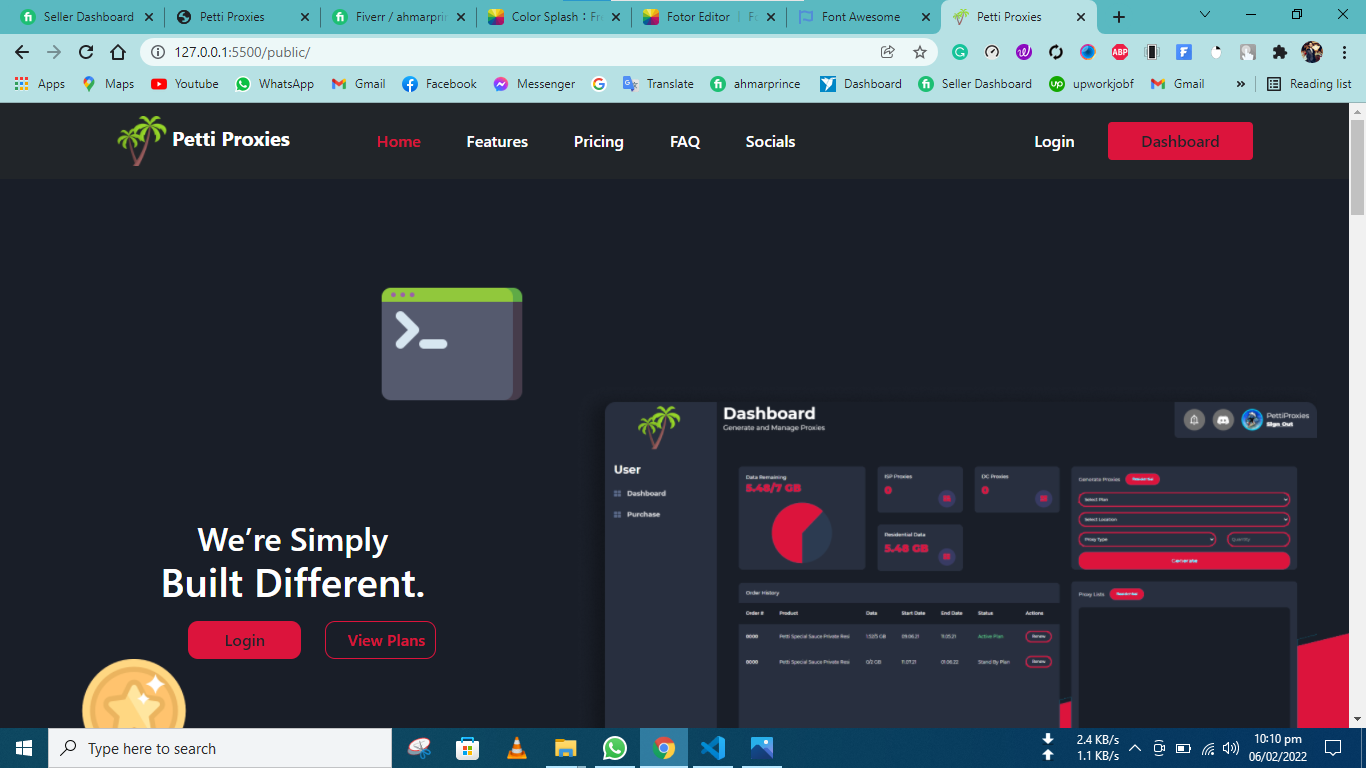Screen dimensions: 1366x768
Task: Open the Chrome Extensions puzzle icon
Action: tap(1280, 52)
